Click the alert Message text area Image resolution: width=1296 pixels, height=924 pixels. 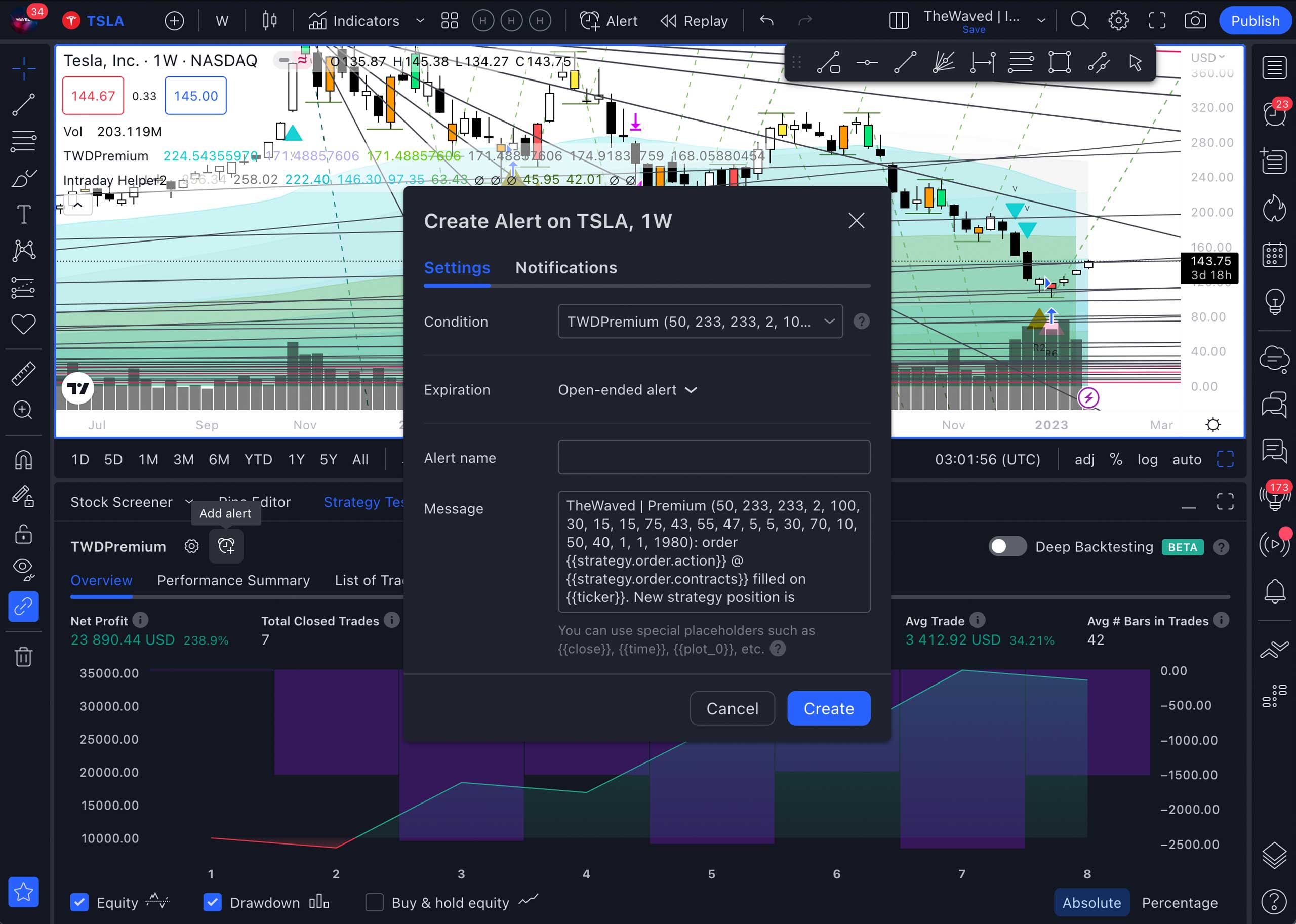pos(714,551)
